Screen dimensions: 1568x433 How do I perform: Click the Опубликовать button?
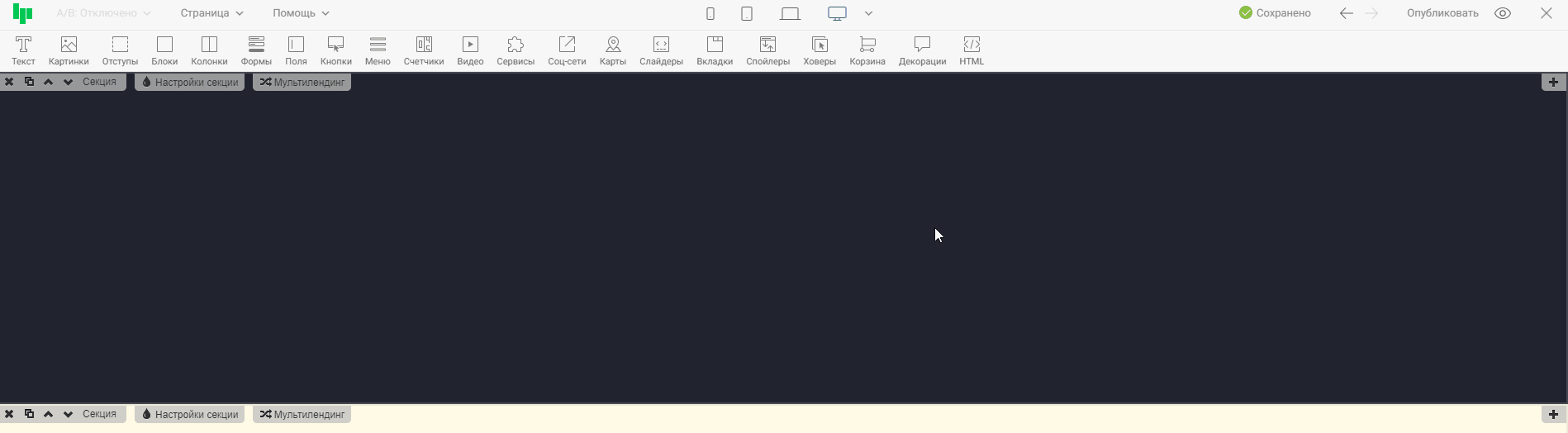point(1442,13)
